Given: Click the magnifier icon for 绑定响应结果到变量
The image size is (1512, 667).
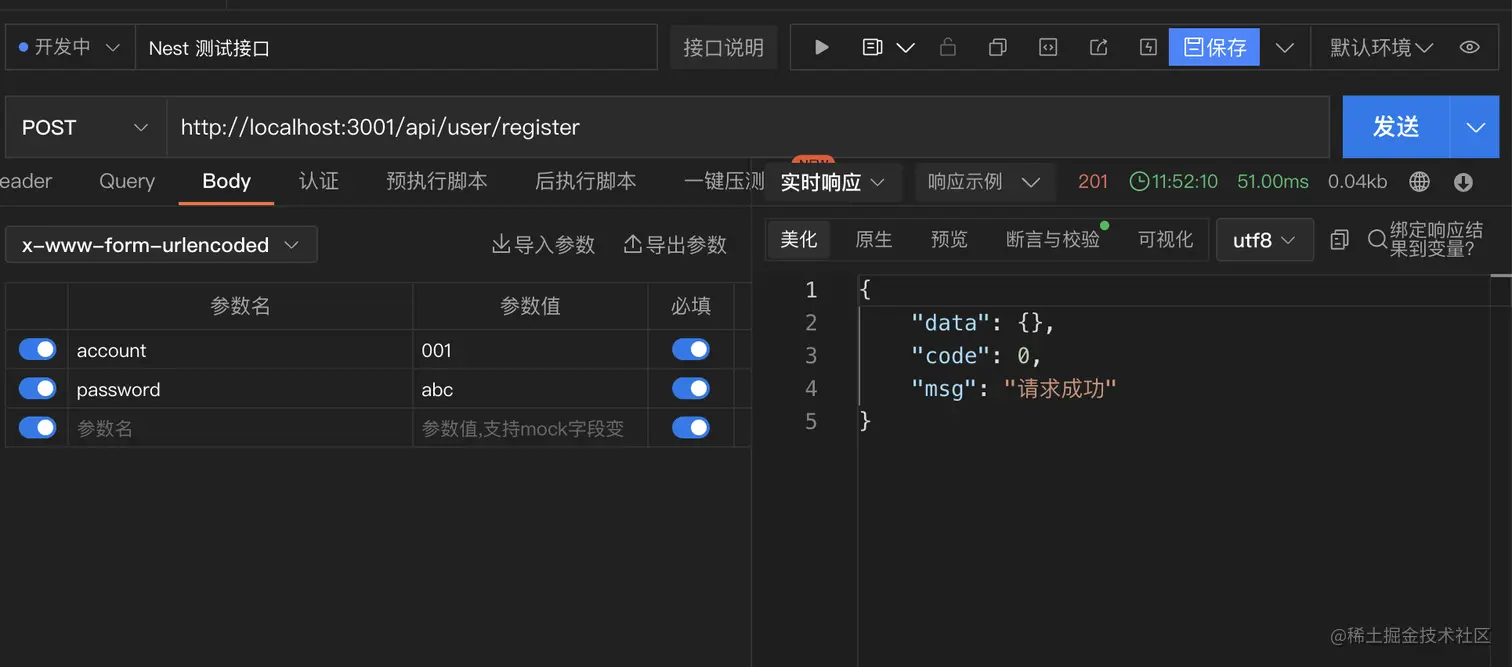Looking at the screenshot, I should 1377,240.
